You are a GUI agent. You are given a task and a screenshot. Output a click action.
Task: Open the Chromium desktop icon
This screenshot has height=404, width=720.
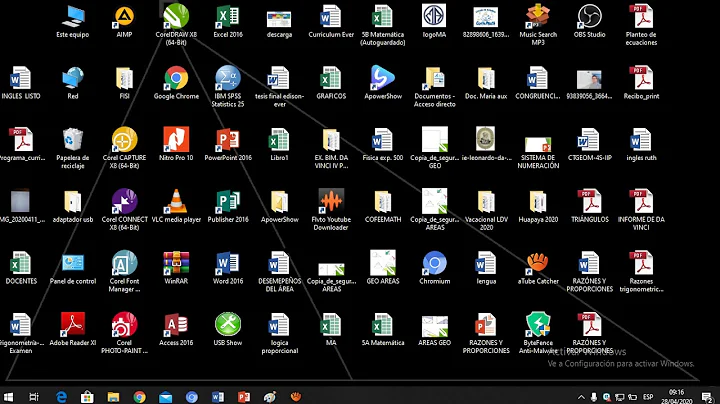tap(434, 268)
